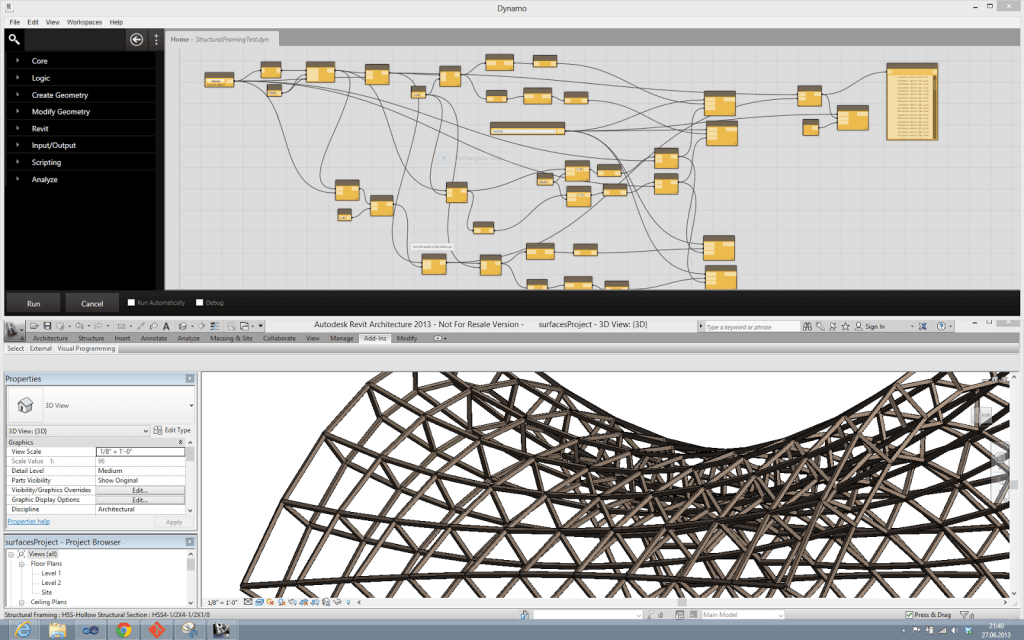Open the 3D View: {3D} dropdown in Properties
Image resolution: width=1024 pixels, height=640 pixels.
[78, 431]
